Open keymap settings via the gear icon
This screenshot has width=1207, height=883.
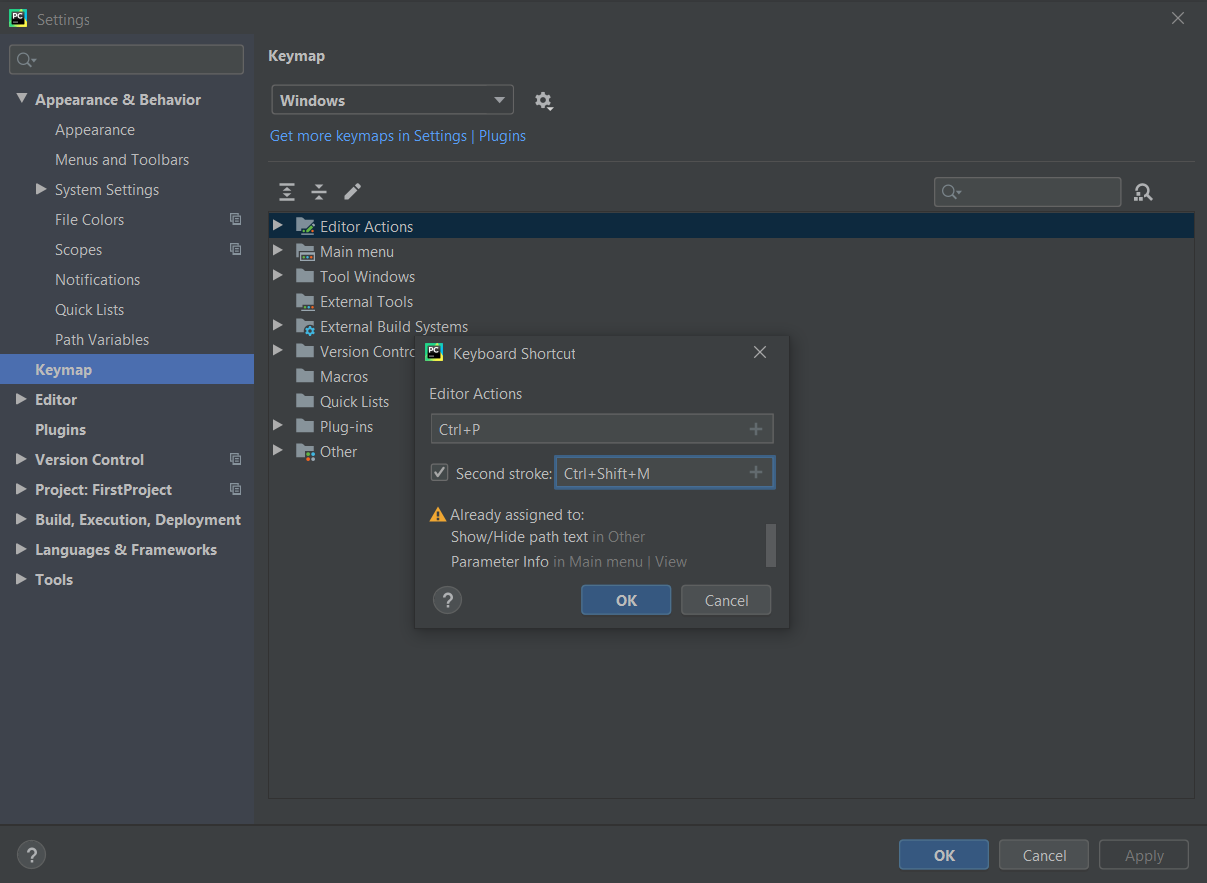(x=544, y=100)
